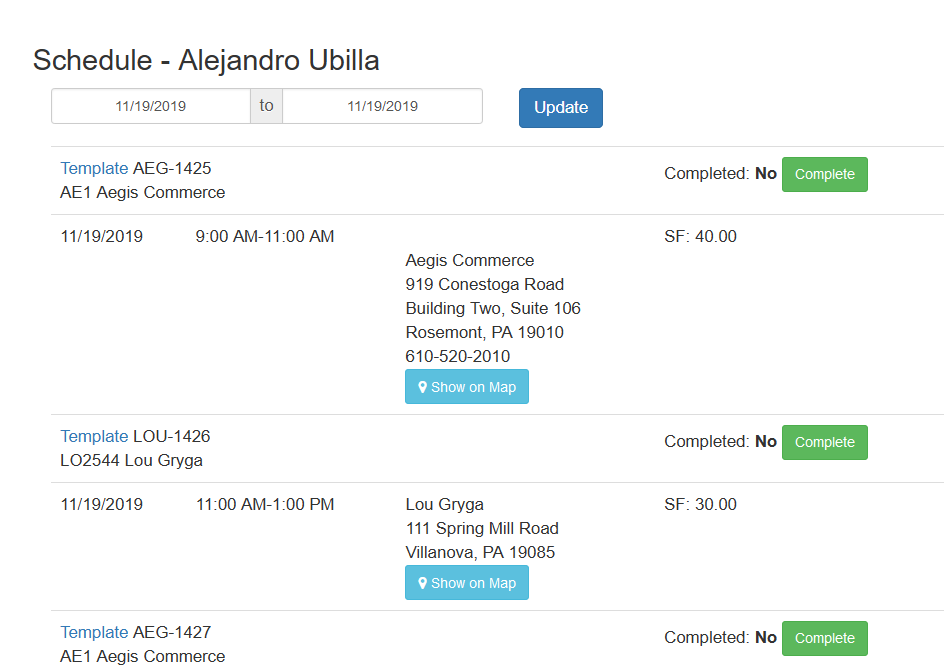Click the LO2544 Lou Gryga customer text

(131, 460)
